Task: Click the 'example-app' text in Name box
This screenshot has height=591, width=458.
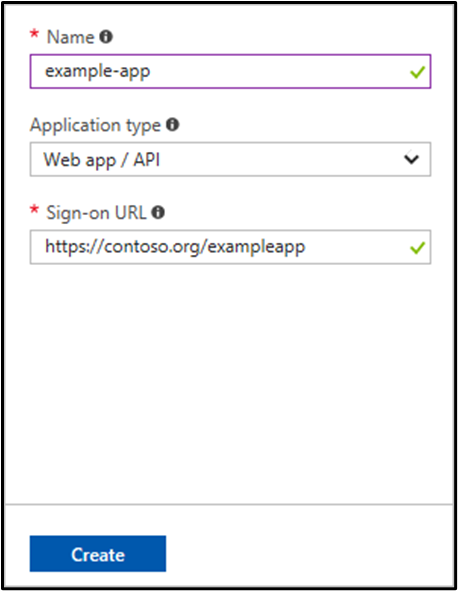Action: point(98,72)
